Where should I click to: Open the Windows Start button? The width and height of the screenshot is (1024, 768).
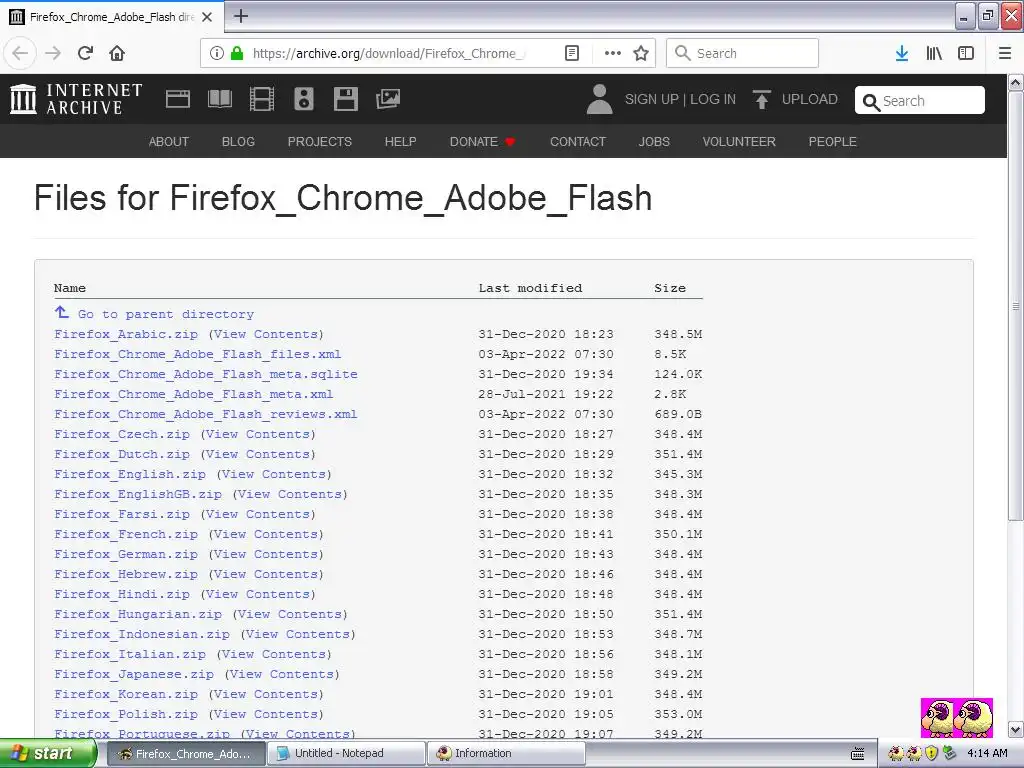click(x=48, y=754)
